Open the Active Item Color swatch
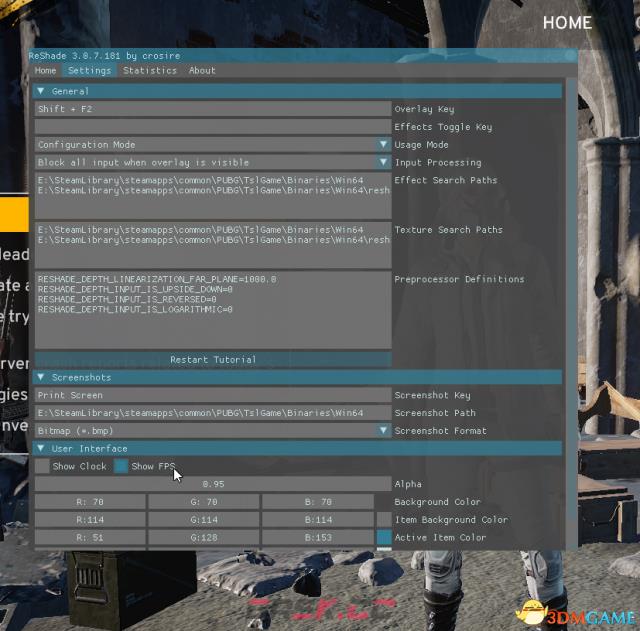 384,538
